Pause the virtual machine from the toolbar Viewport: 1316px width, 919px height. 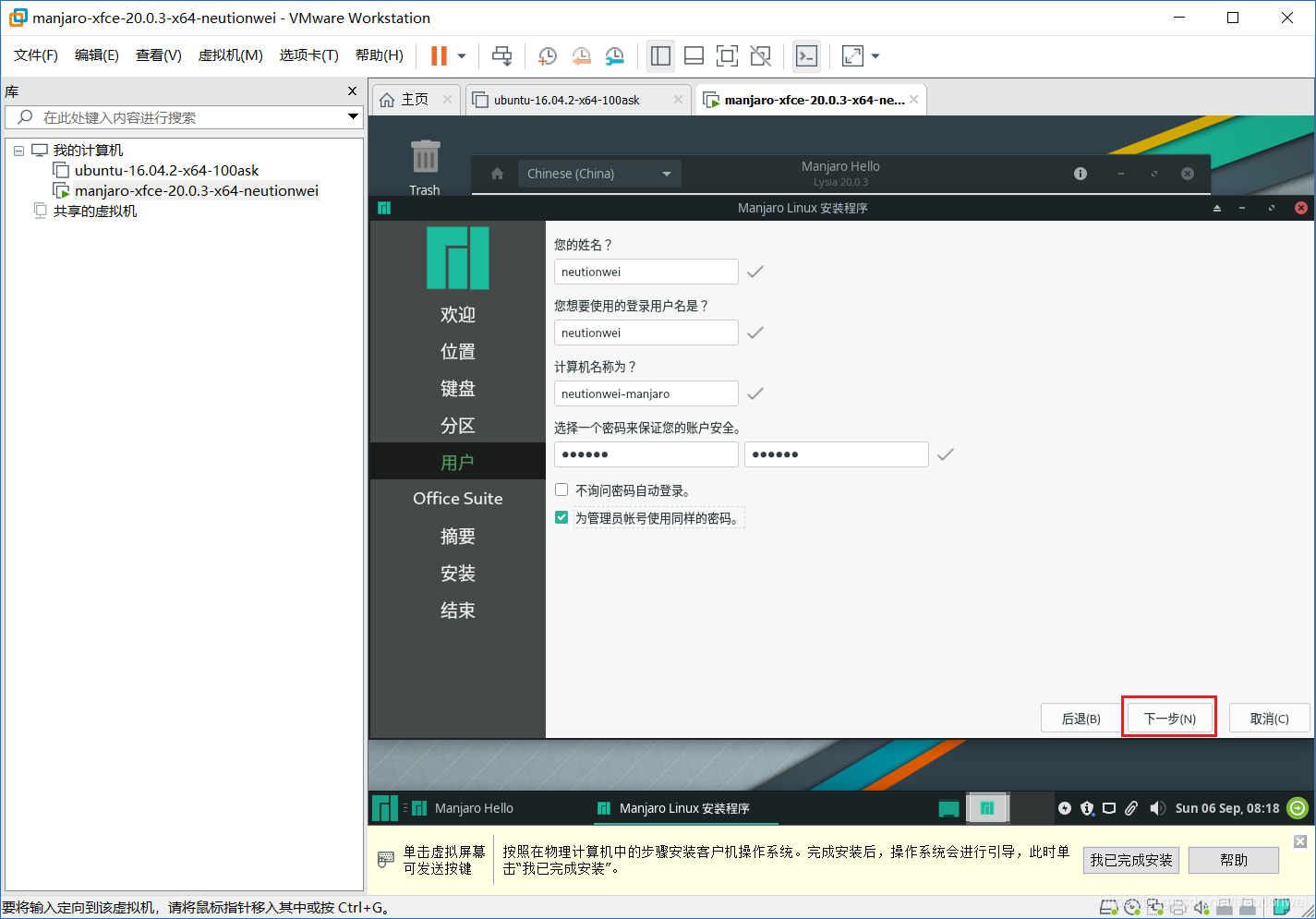tap(439, 56)
